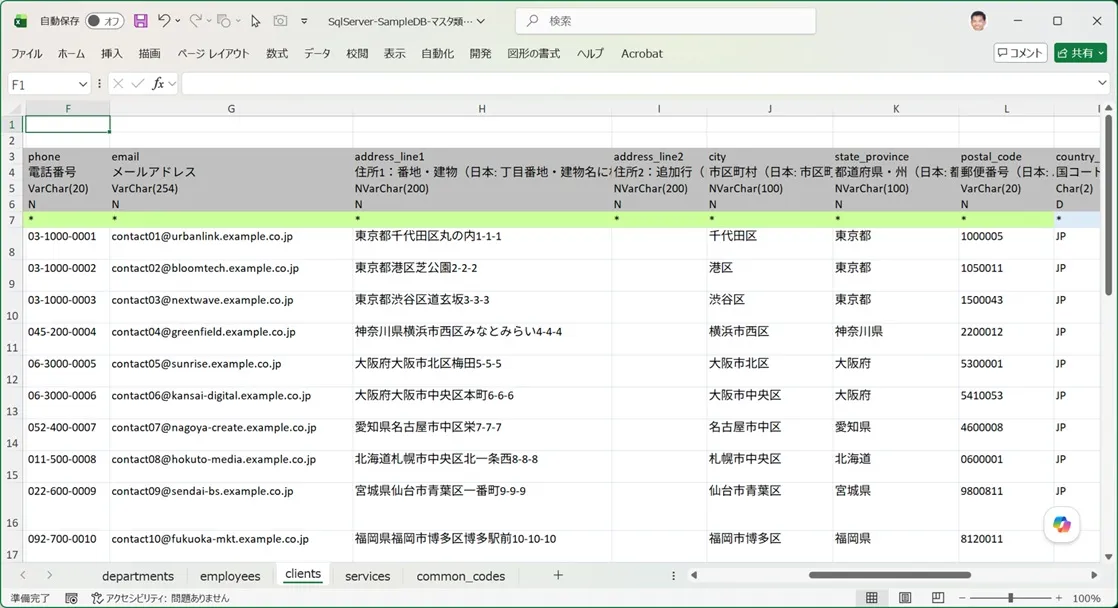Select column G header
Screen dimensions: 1118x608
231,108
